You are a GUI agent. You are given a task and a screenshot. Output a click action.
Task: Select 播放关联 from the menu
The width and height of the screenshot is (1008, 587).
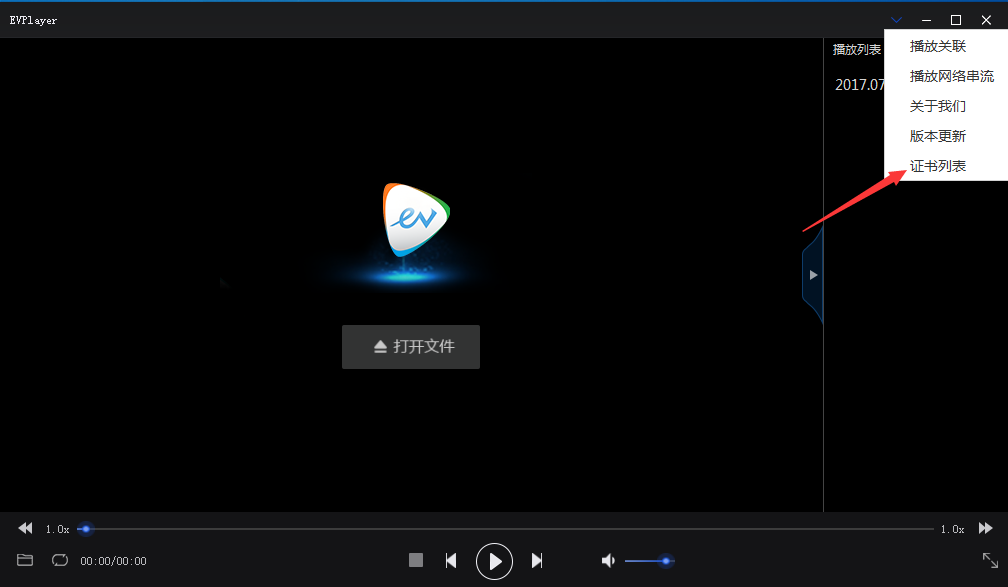click(938, 46)
